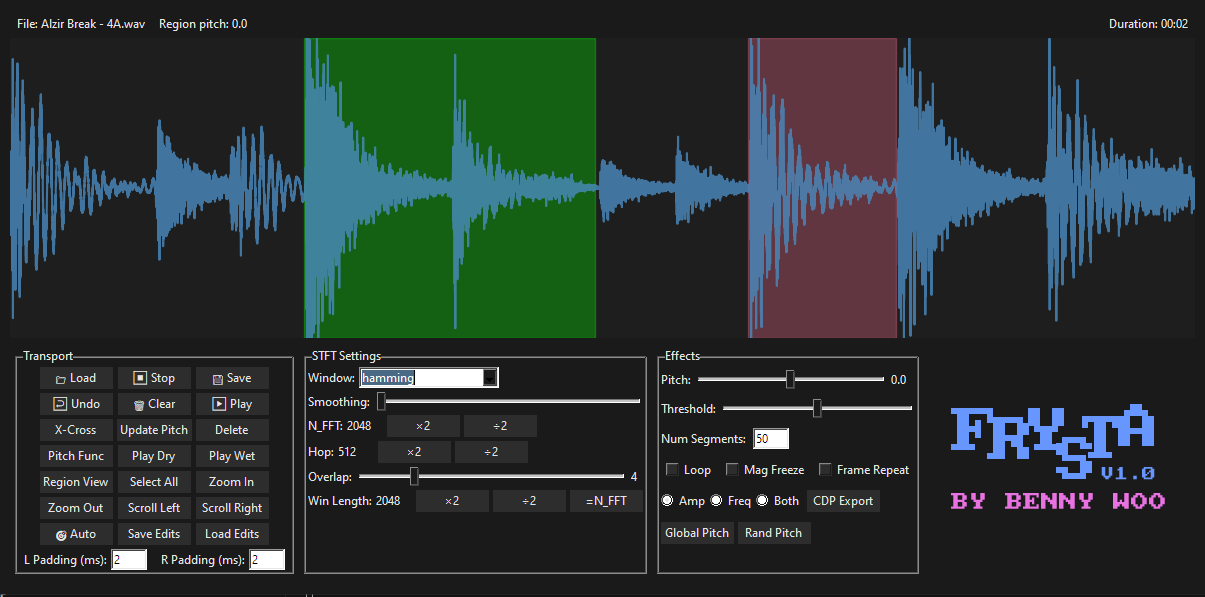Click Play Dry button
The height and width of the screenshot is (597, 1205).
[x=154, y=456]
